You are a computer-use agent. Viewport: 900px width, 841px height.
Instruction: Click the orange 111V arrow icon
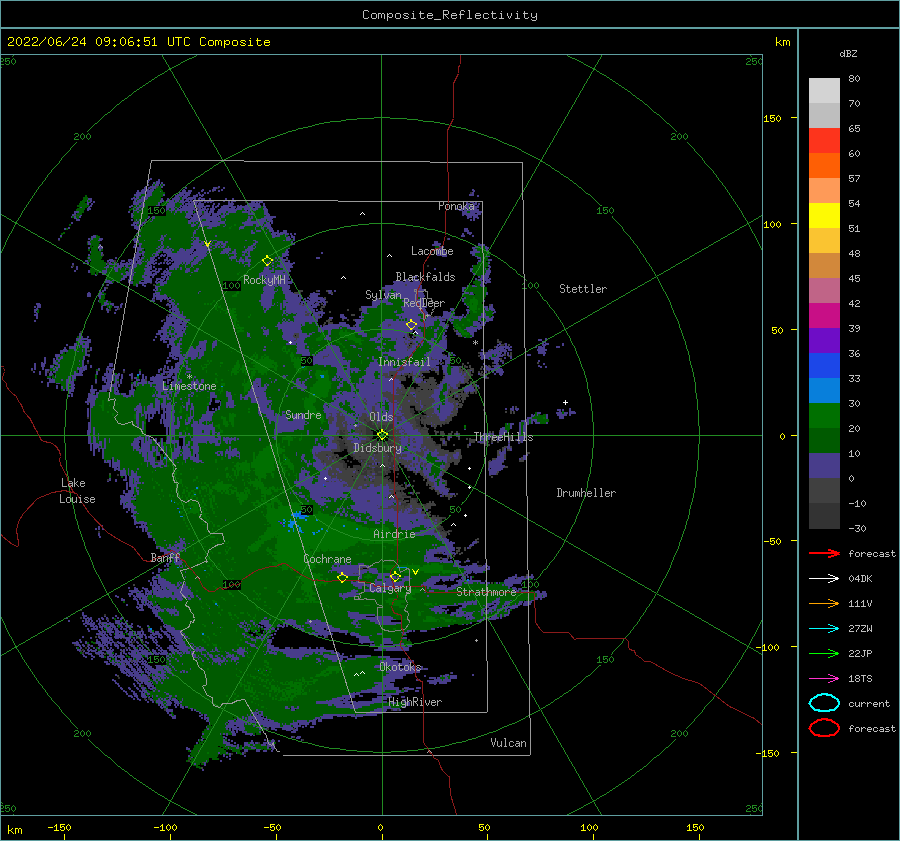(x=824, y=603)
